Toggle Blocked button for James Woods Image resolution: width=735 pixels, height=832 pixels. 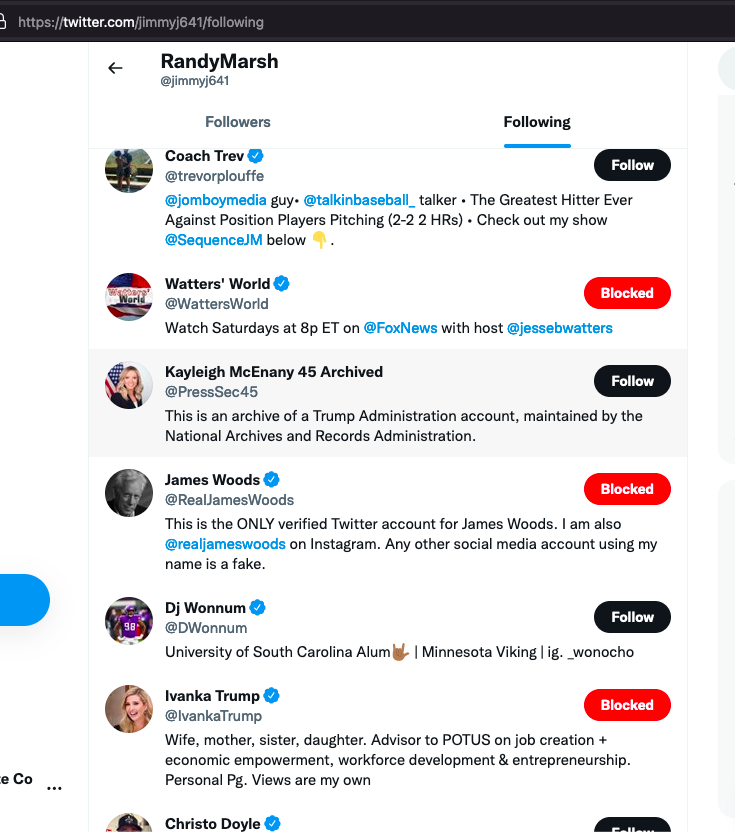[x=627, y=489]
